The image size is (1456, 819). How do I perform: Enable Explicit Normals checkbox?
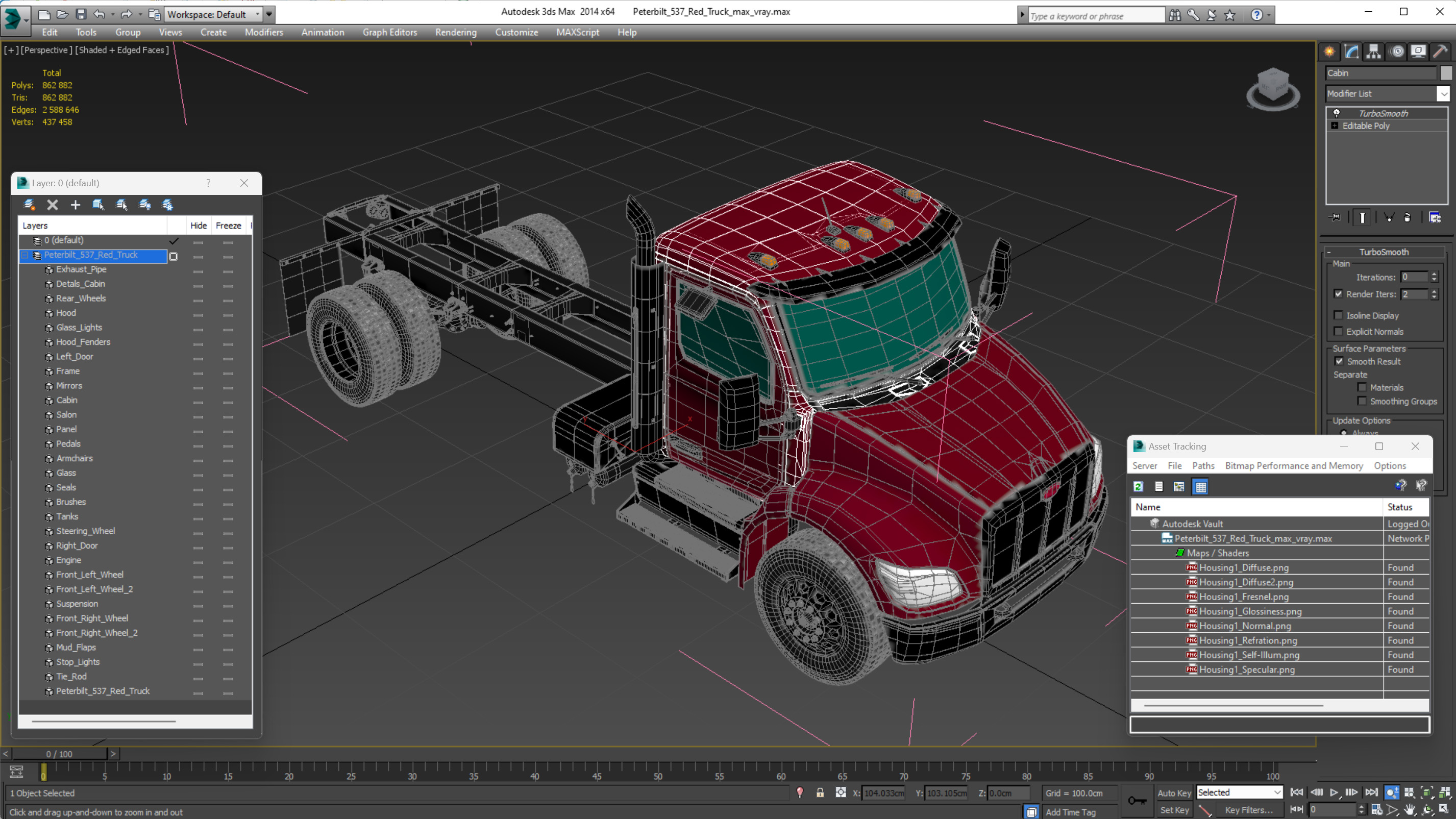(x=1338, y=331)
